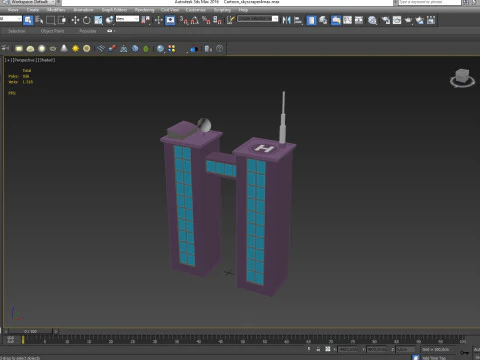The height and width of the screenshot is (360, 480).
Task: Open the Animation menu
Action: point(83,10)
